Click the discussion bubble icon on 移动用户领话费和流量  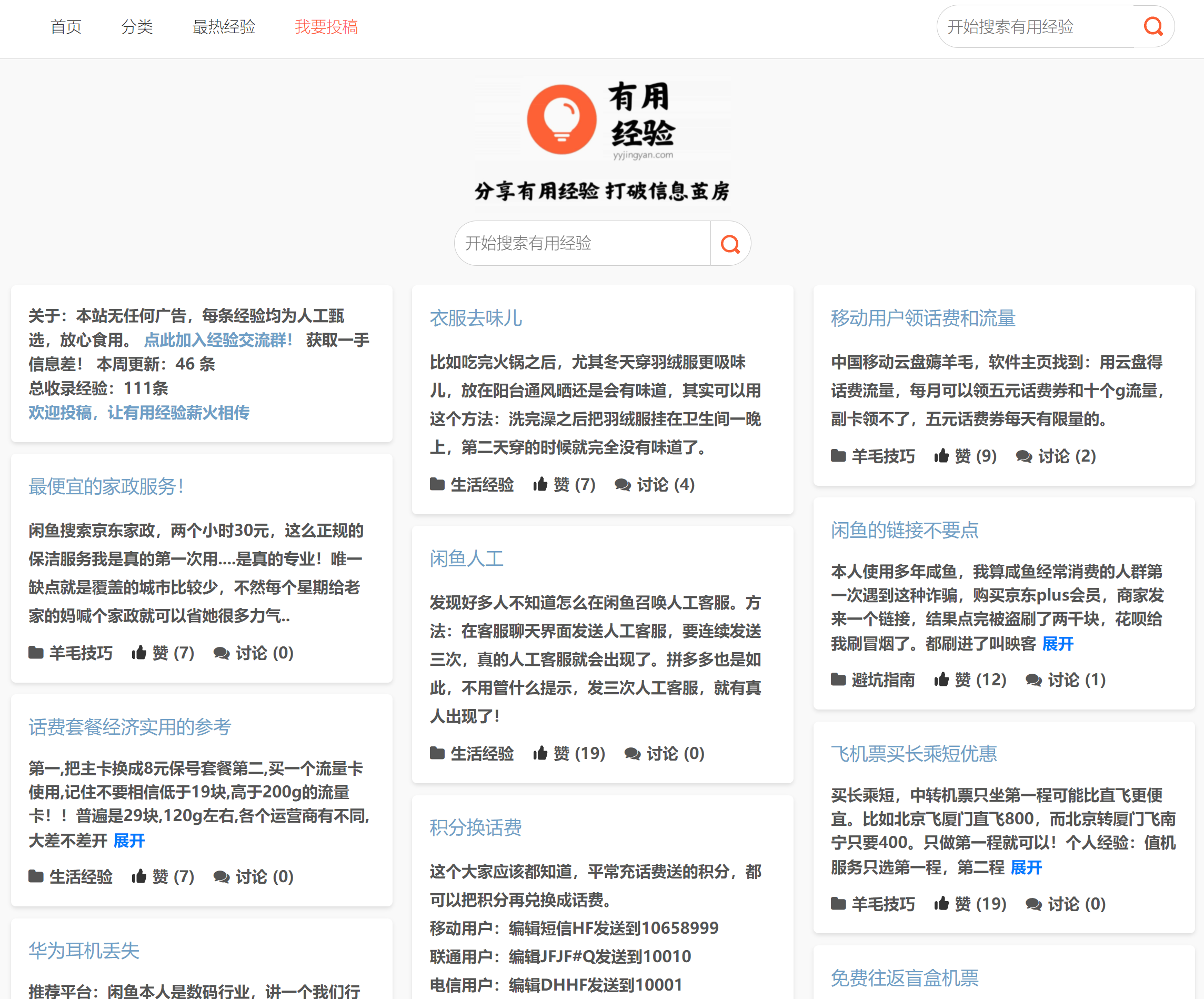click(x=1024, y=456)
